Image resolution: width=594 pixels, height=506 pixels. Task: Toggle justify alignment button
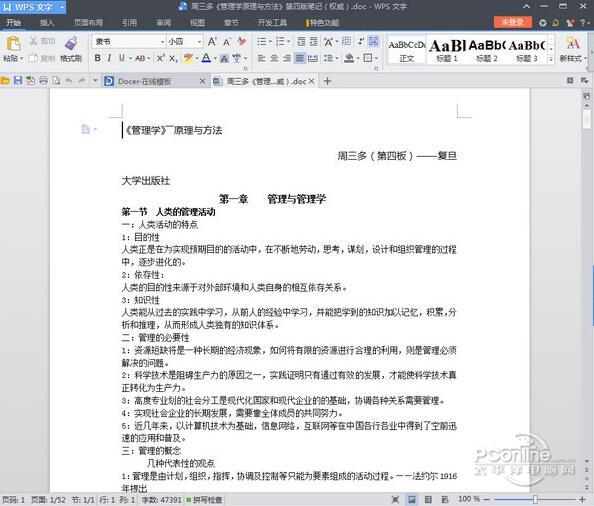pos(300,58)
